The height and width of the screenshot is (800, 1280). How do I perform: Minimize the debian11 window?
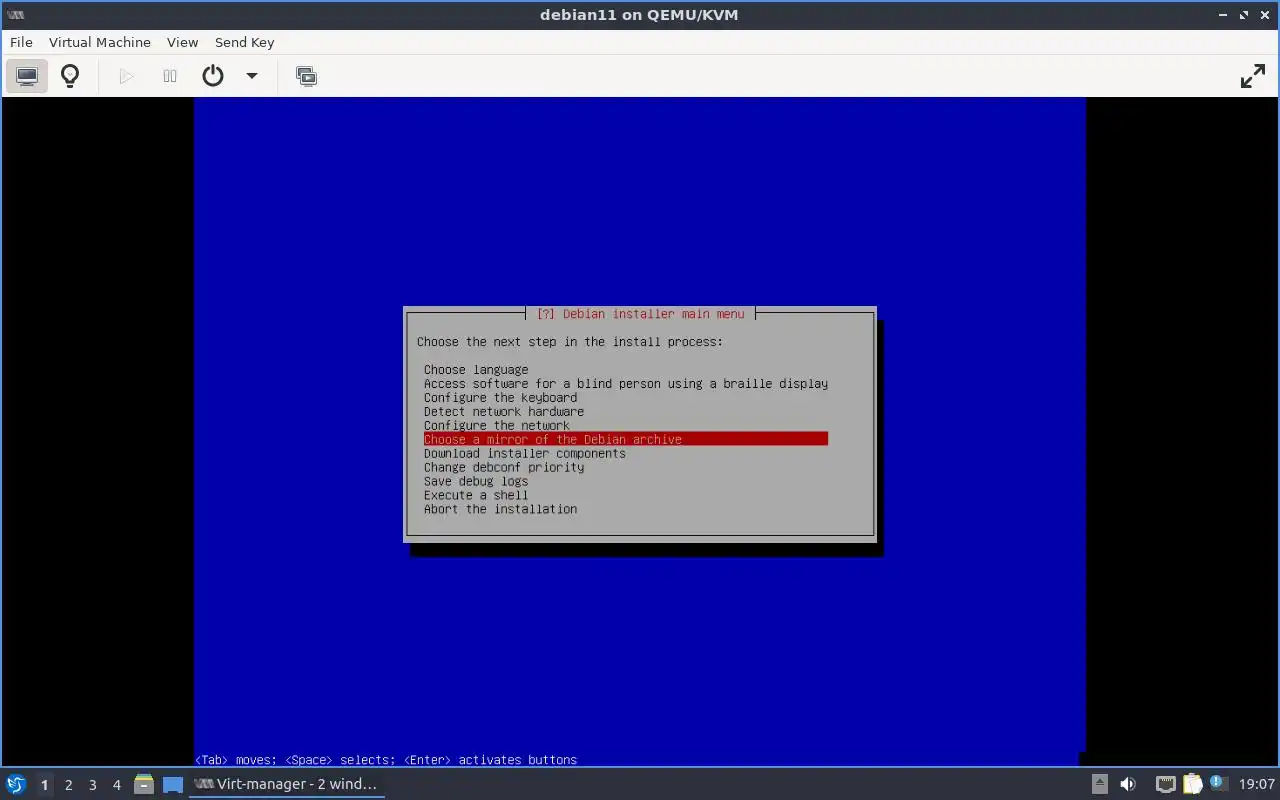click(1223, 15)
